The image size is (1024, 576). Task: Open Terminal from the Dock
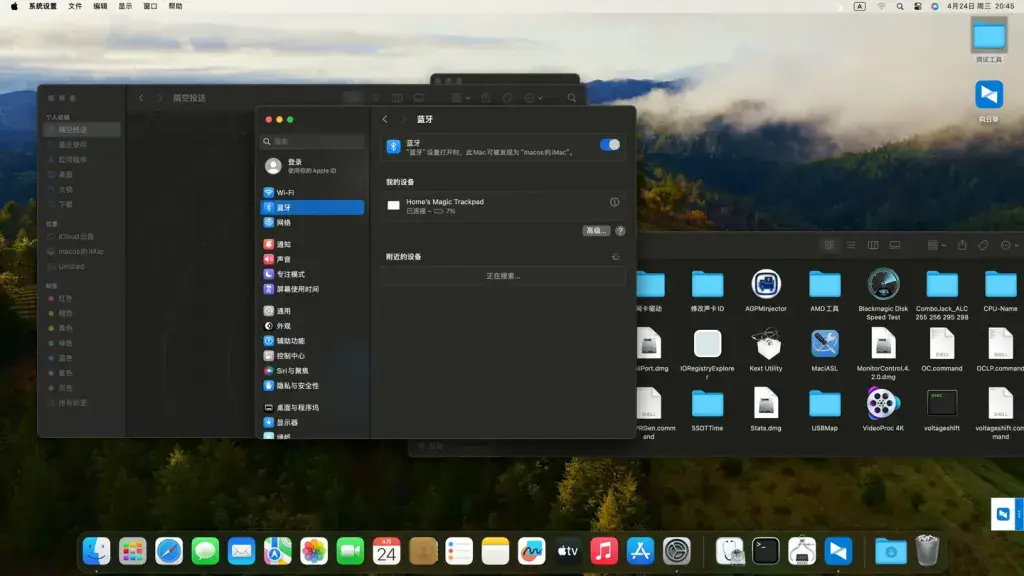765,551
